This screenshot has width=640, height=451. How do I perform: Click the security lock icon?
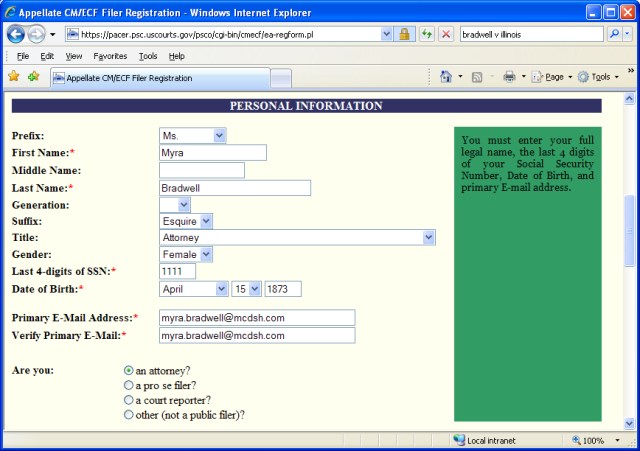404,34
